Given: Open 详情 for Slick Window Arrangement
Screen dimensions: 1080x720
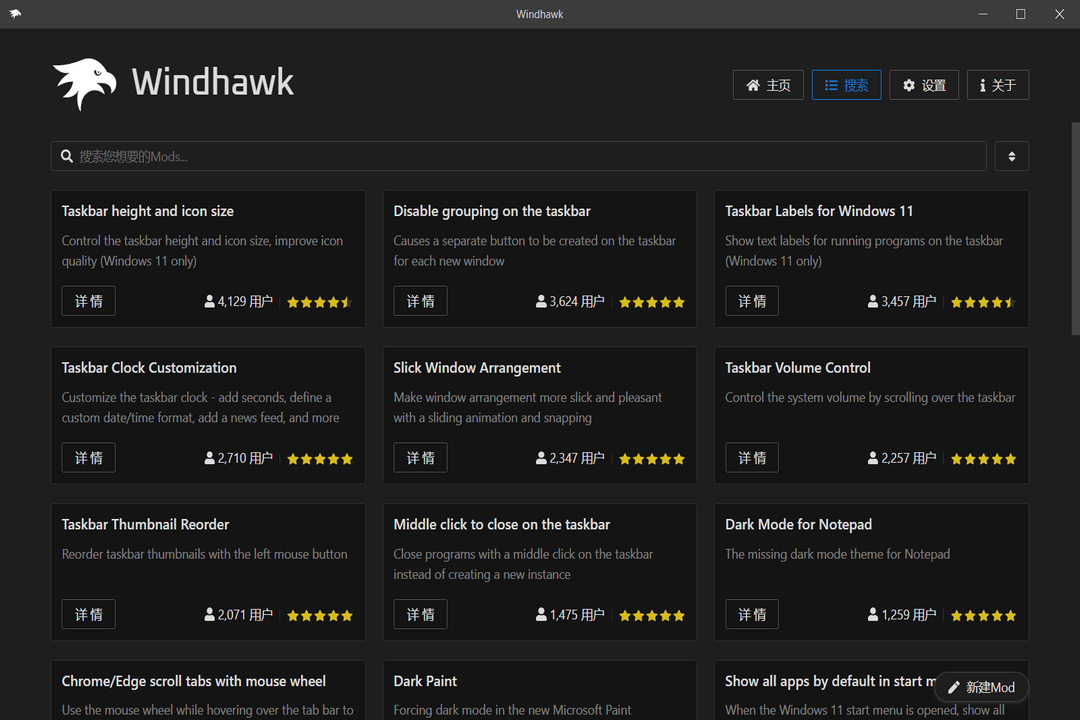Looking at the screenshot, I should 420,457.
